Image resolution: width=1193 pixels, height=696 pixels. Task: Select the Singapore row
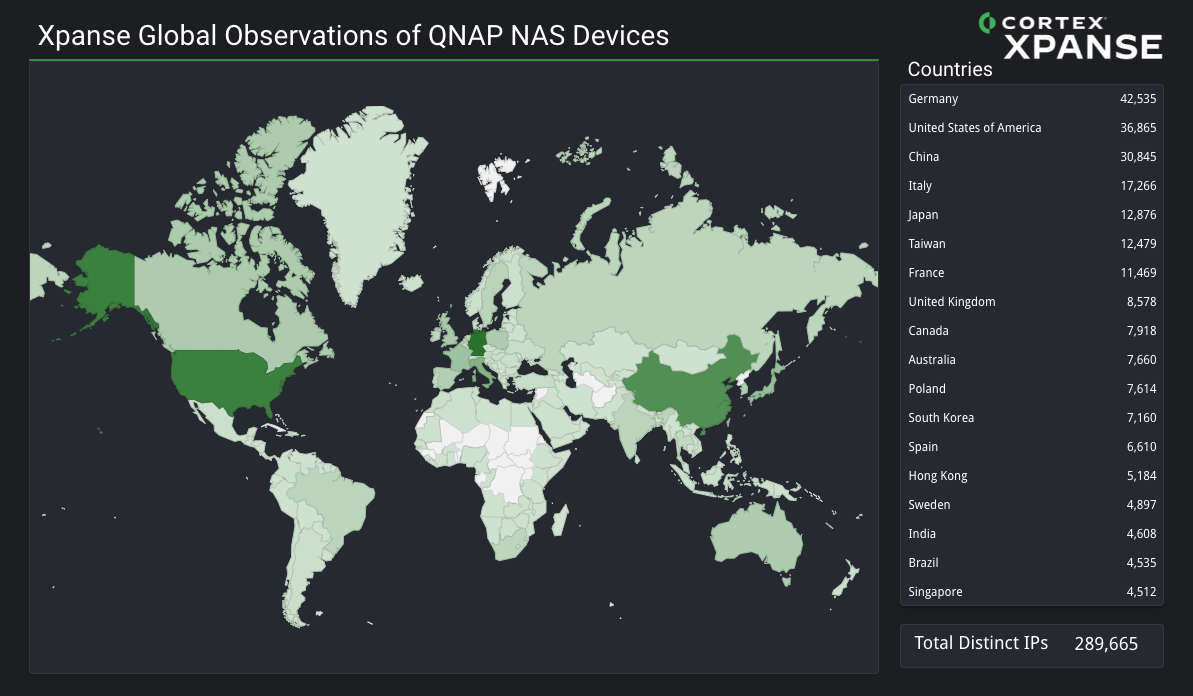point(1032,592)
